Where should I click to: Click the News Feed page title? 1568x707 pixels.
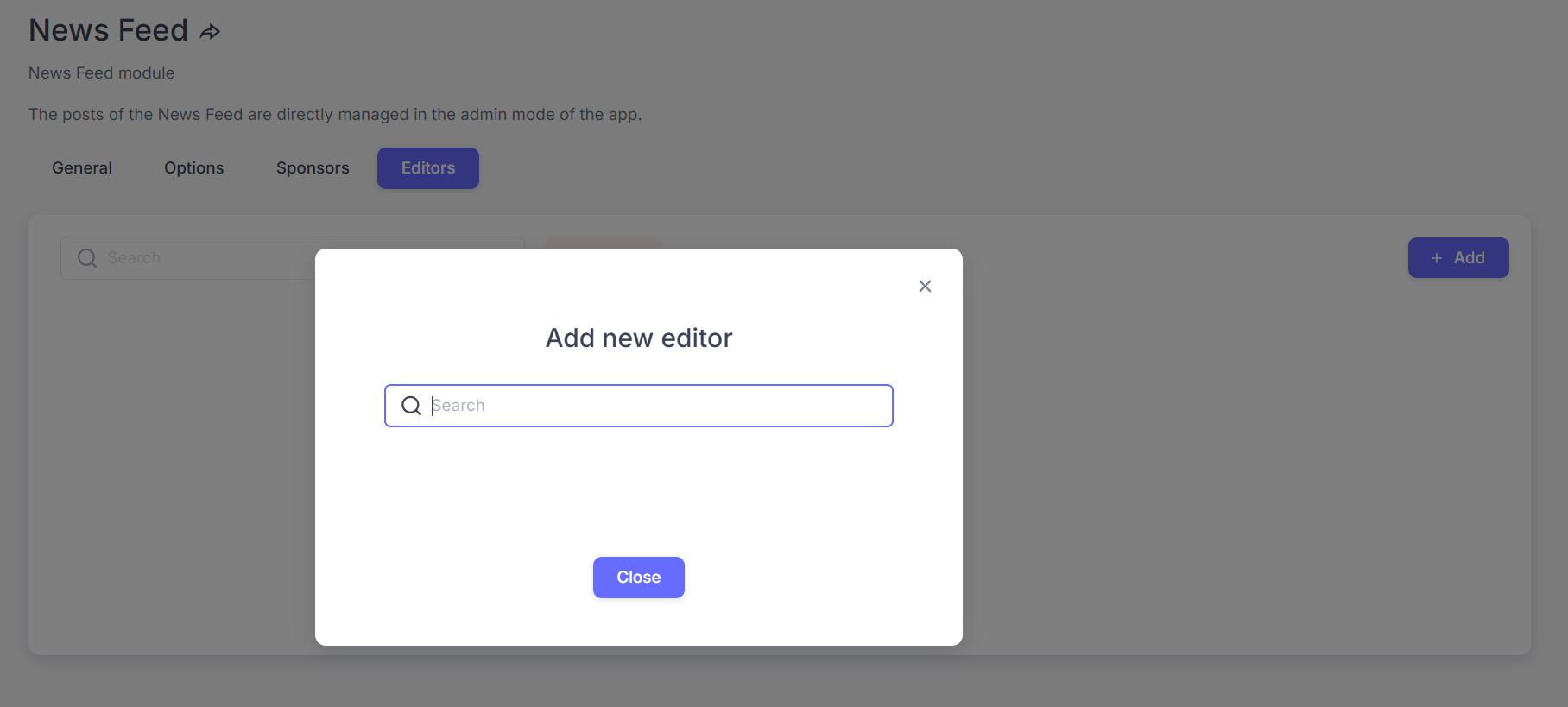click(x=108, y=30)
